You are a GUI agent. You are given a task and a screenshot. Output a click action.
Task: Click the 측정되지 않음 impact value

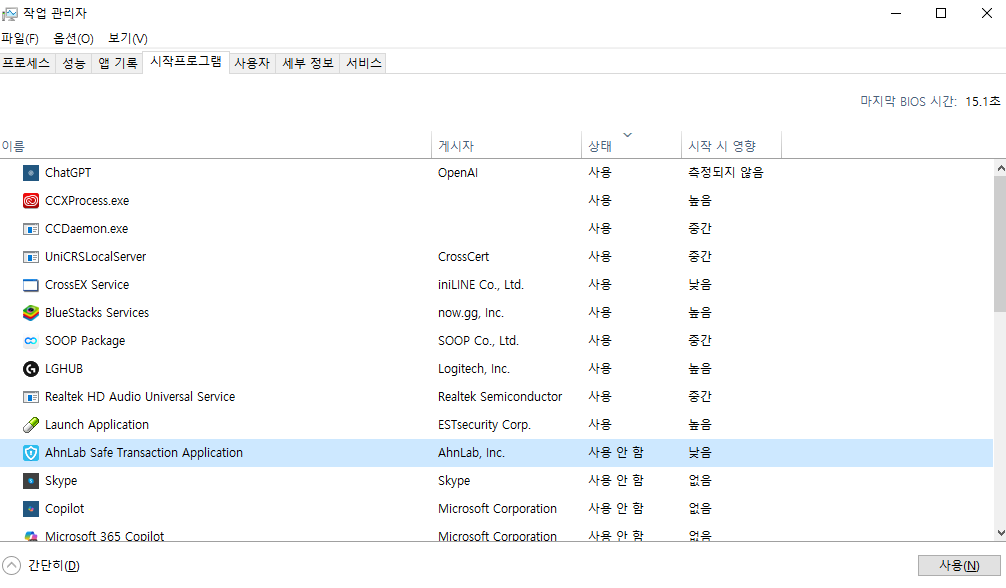(x=726, y=173)
